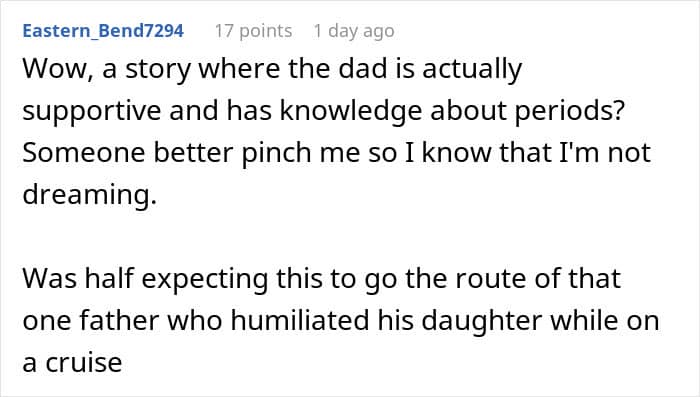Click the word 'Someone' in the third line
Viewport: 700px width, 397px height.
point(84,152)
